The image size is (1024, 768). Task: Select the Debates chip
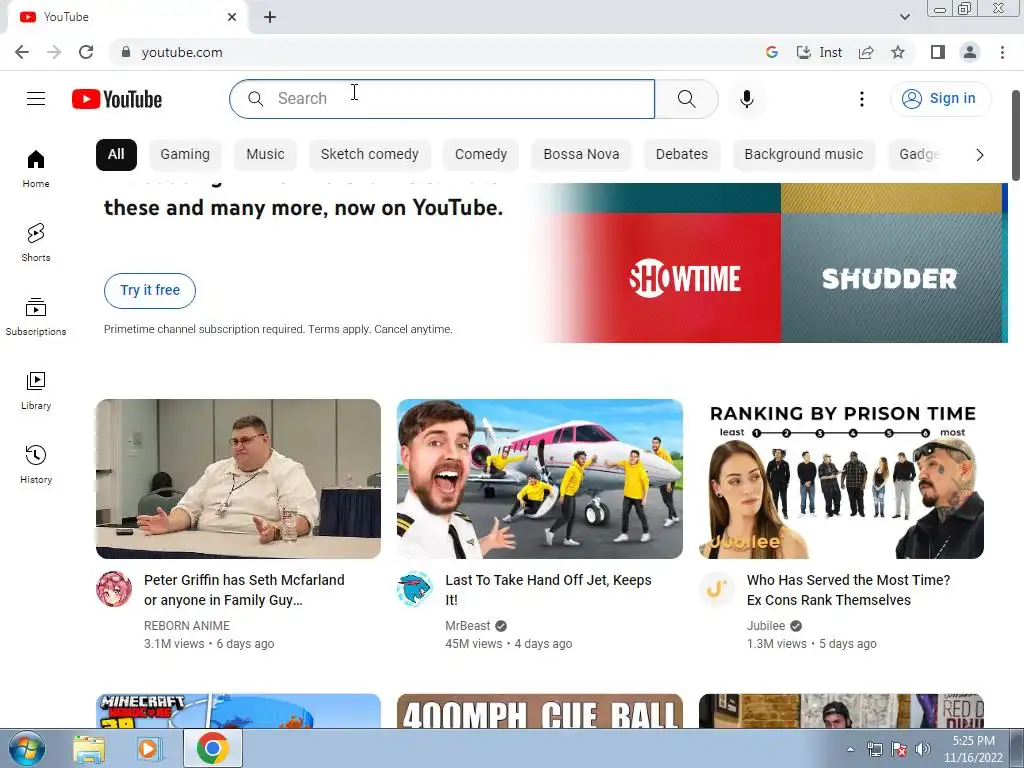(x=682, y=155)
